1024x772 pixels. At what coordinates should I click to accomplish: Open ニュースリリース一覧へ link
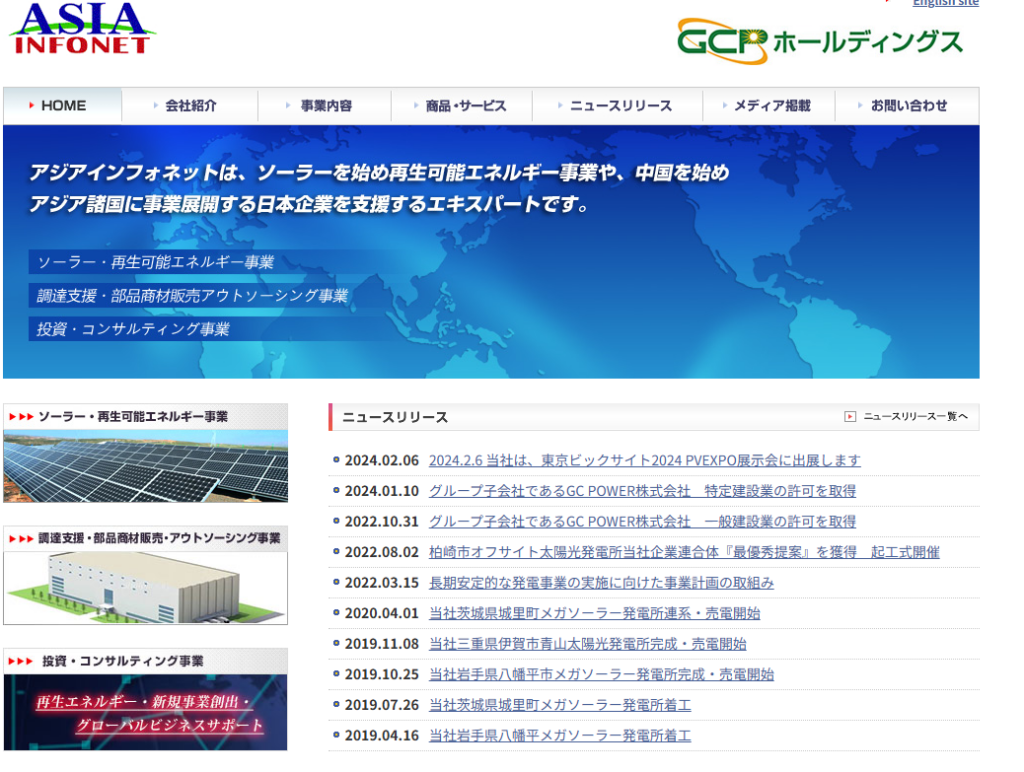[x=916, y=416]
